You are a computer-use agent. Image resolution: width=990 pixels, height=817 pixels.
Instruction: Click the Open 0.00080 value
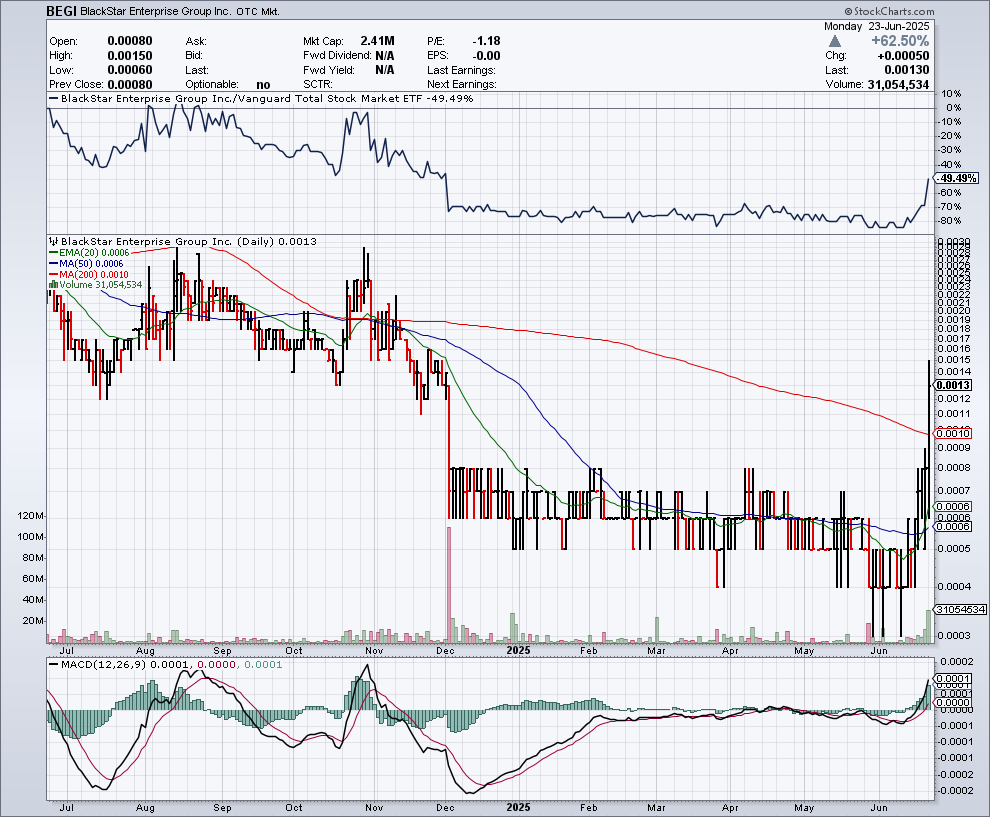pos(129,41)
